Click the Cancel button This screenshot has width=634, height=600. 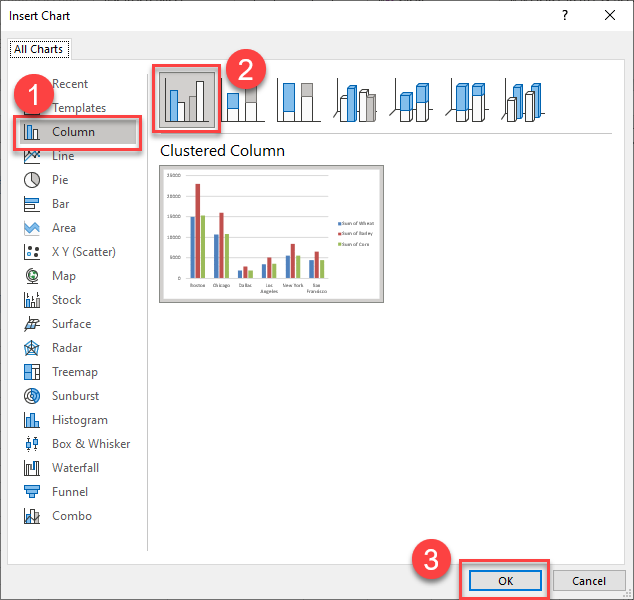pos(588,581)
